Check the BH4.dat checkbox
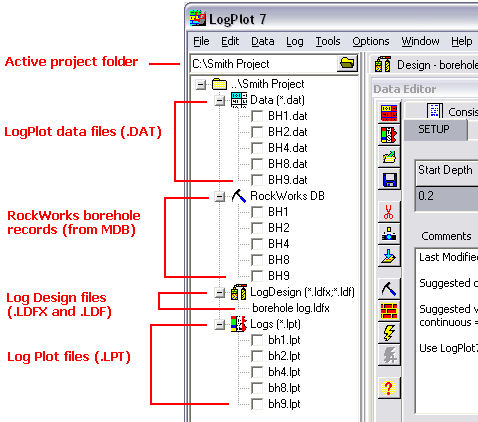Screen dimensions: 478x422 point(257,148)
